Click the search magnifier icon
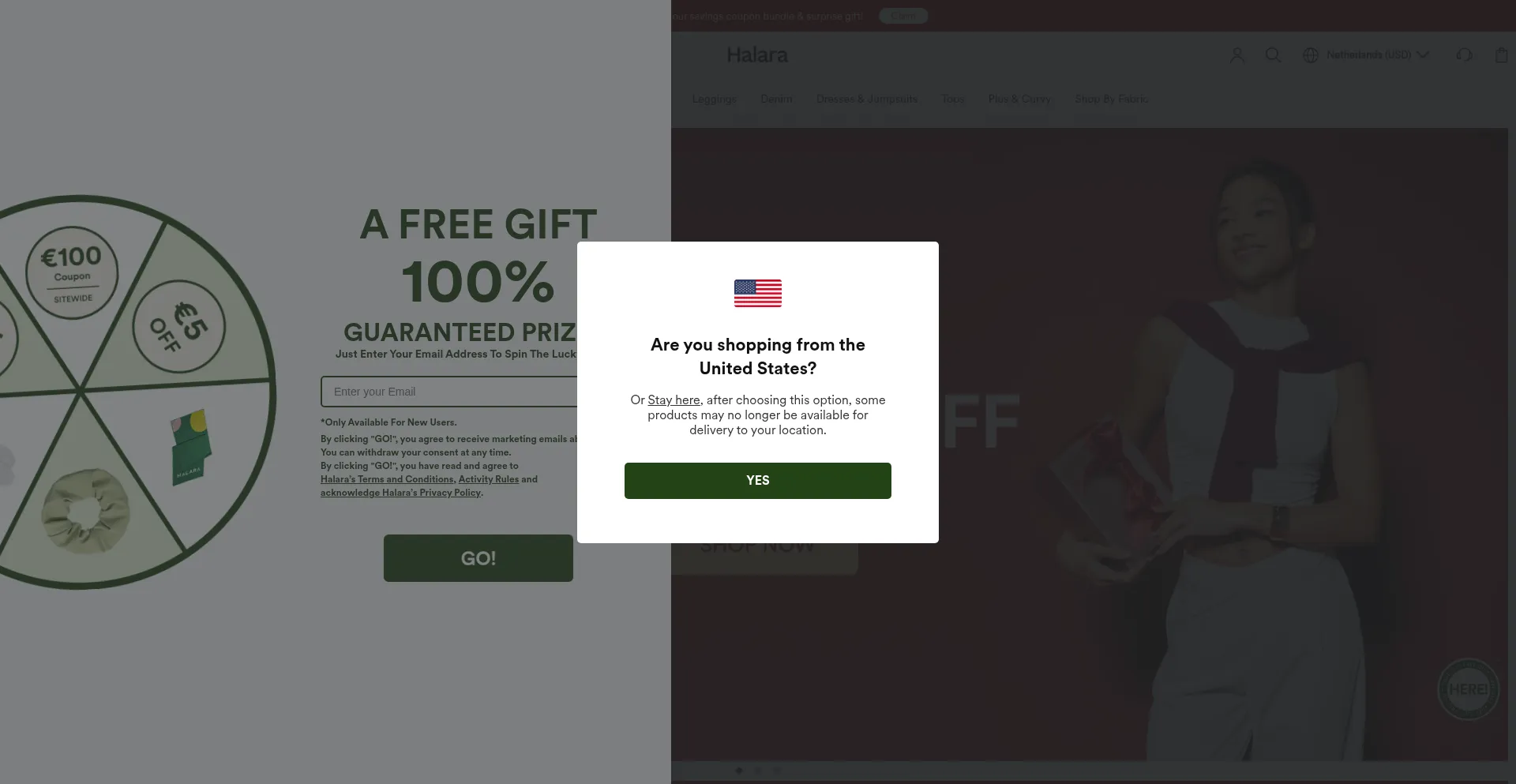The image size is (1516, 784). (1273, 55)
